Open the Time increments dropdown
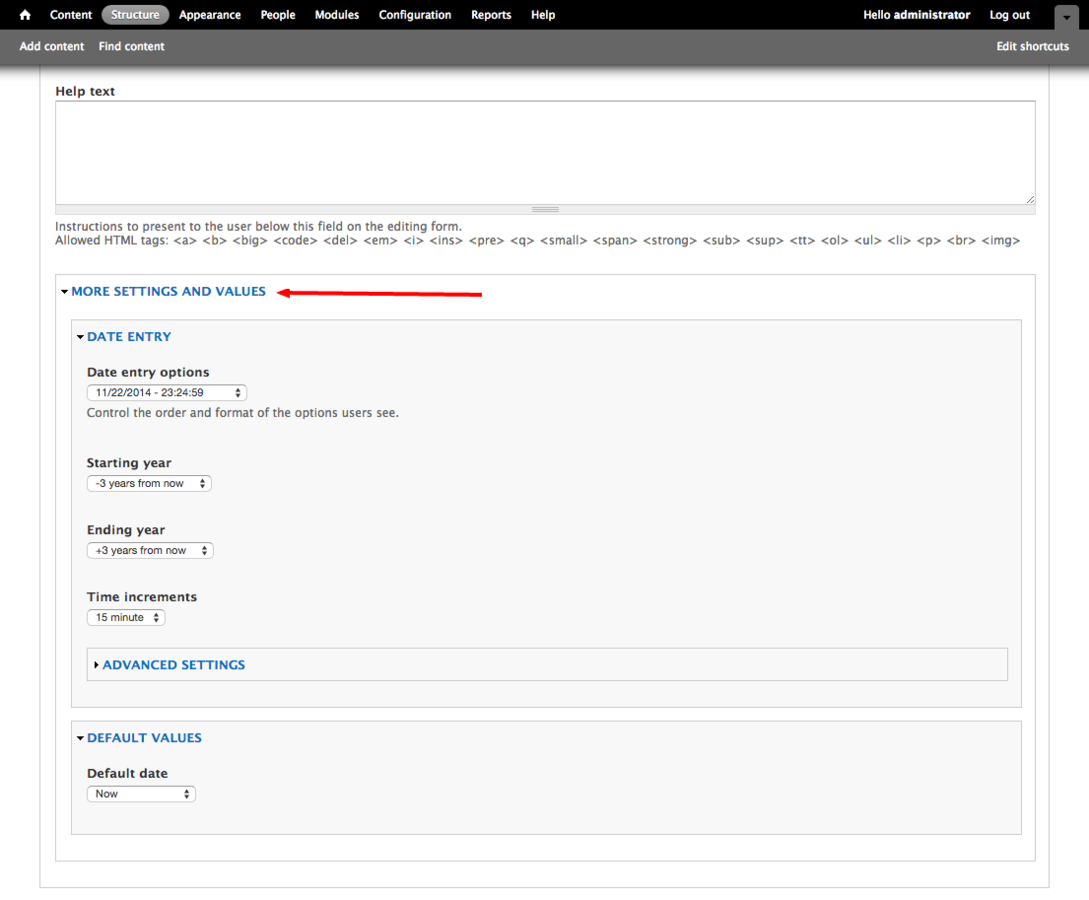 [126, 617]
